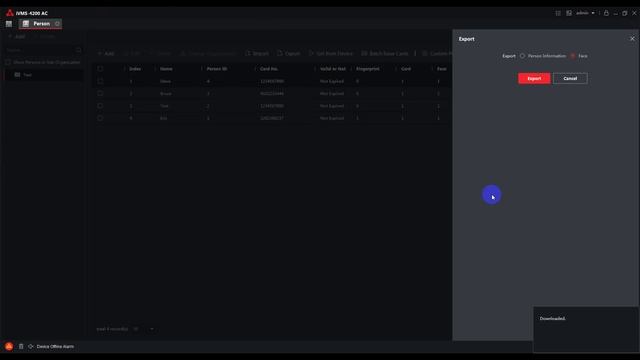This screenshot has height=360, width=640.
Task: Close the Person tab via its icon
Action: tap(57, 24)
